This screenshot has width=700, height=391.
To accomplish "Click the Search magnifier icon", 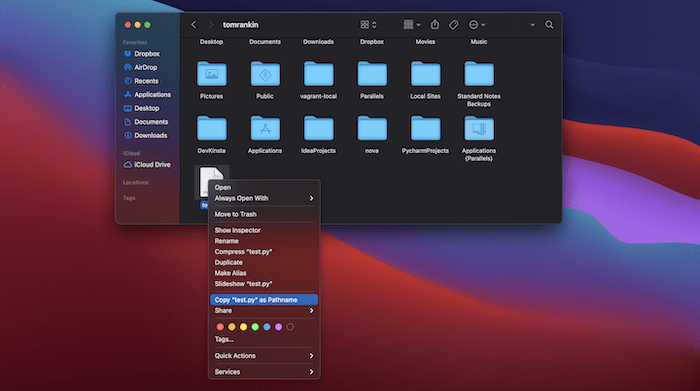I will click(x=549, y=25).
